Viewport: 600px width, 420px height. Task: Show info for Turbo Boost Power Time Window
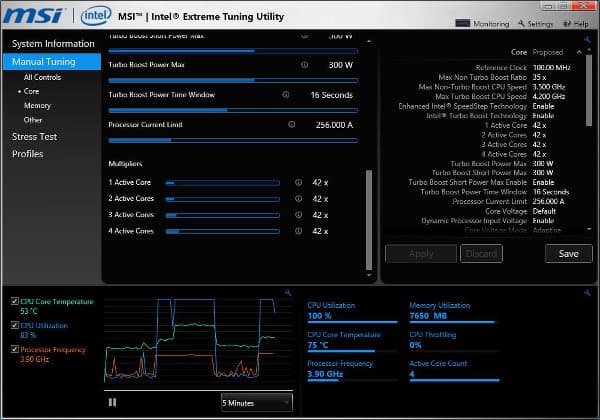tap(286, 94)
